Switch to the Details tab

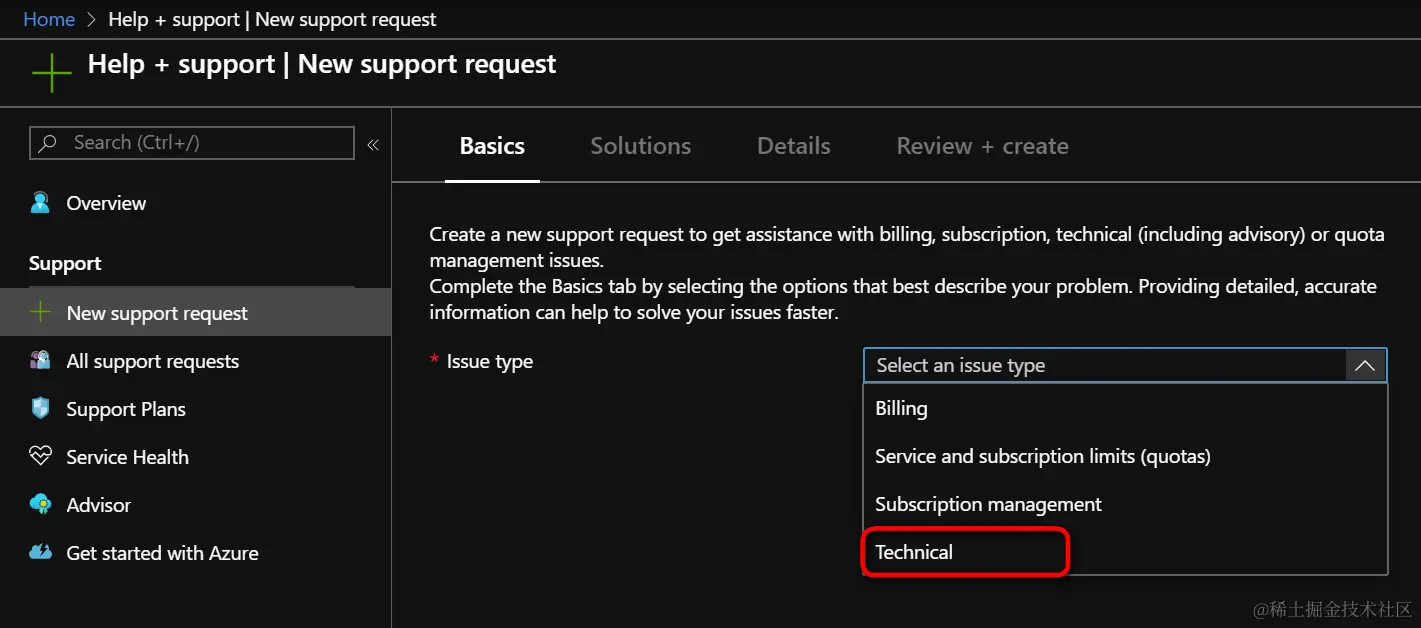(x=794, y=146)
